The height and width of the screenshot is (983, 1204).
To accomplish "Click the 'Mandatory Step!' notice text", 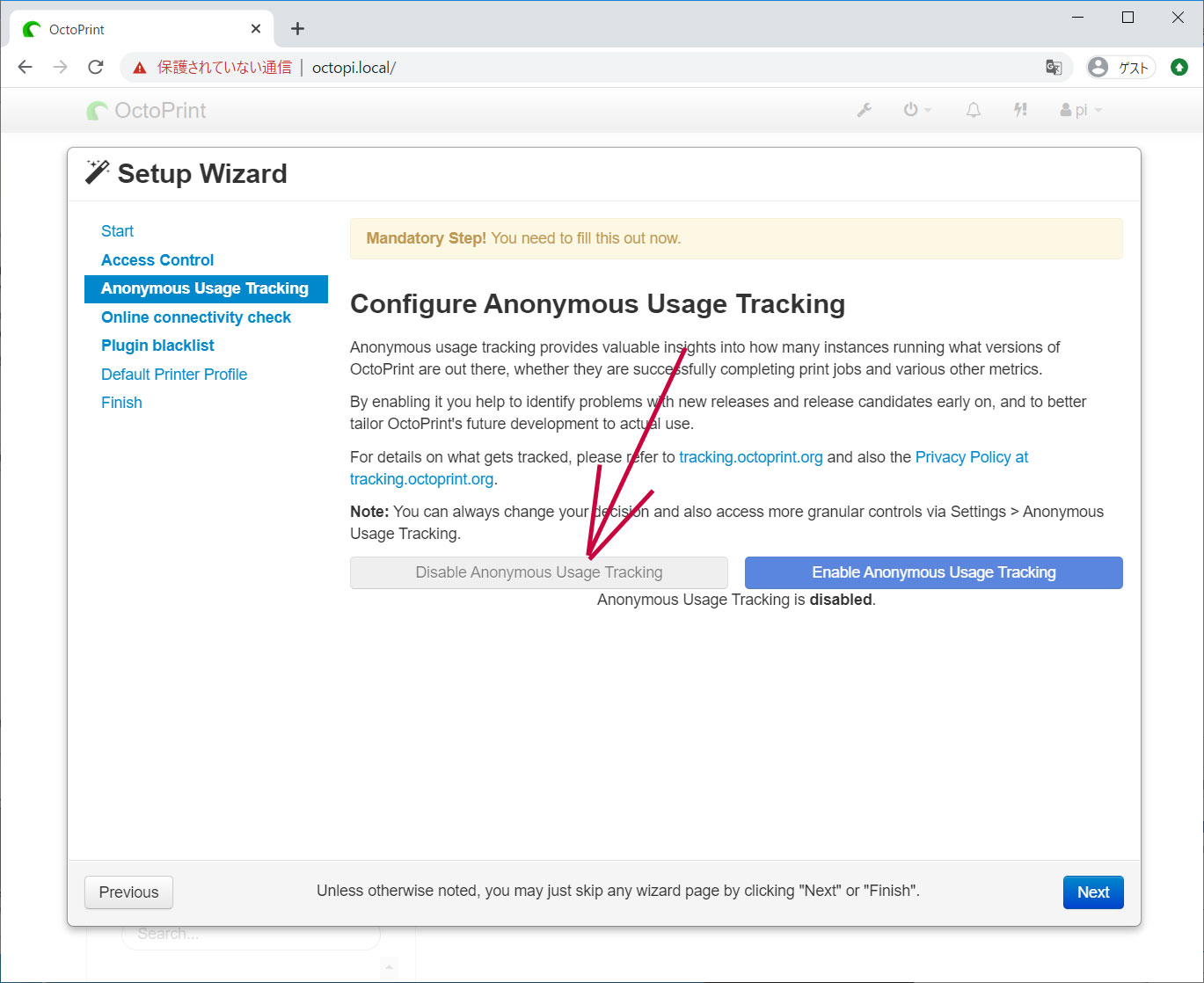I will click(x=426, y=238).
